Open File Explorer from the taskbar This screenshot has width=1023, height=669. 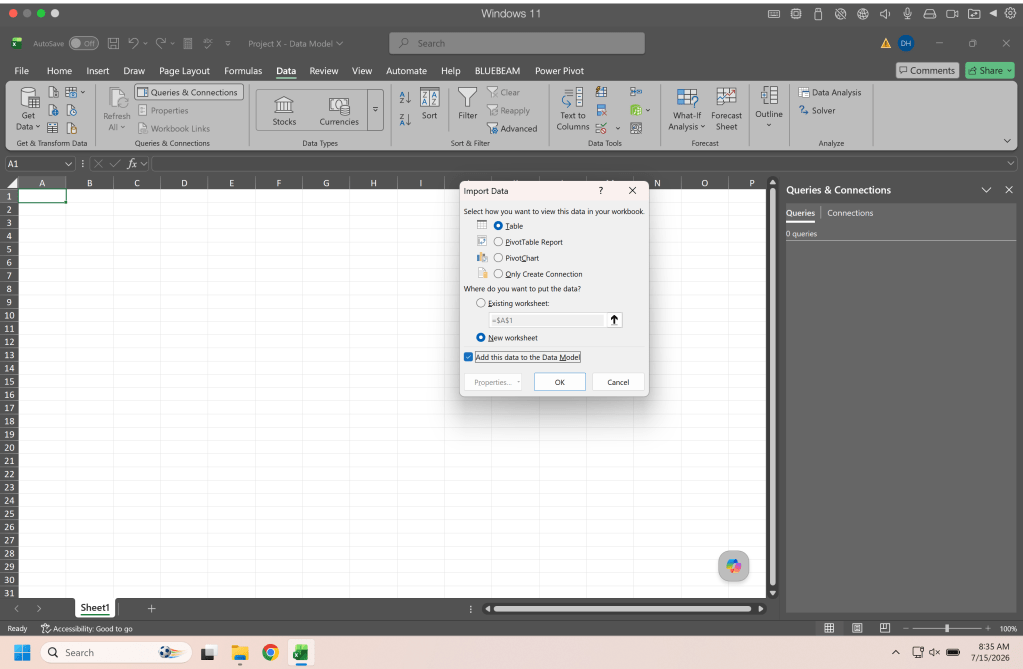point(240,652)
